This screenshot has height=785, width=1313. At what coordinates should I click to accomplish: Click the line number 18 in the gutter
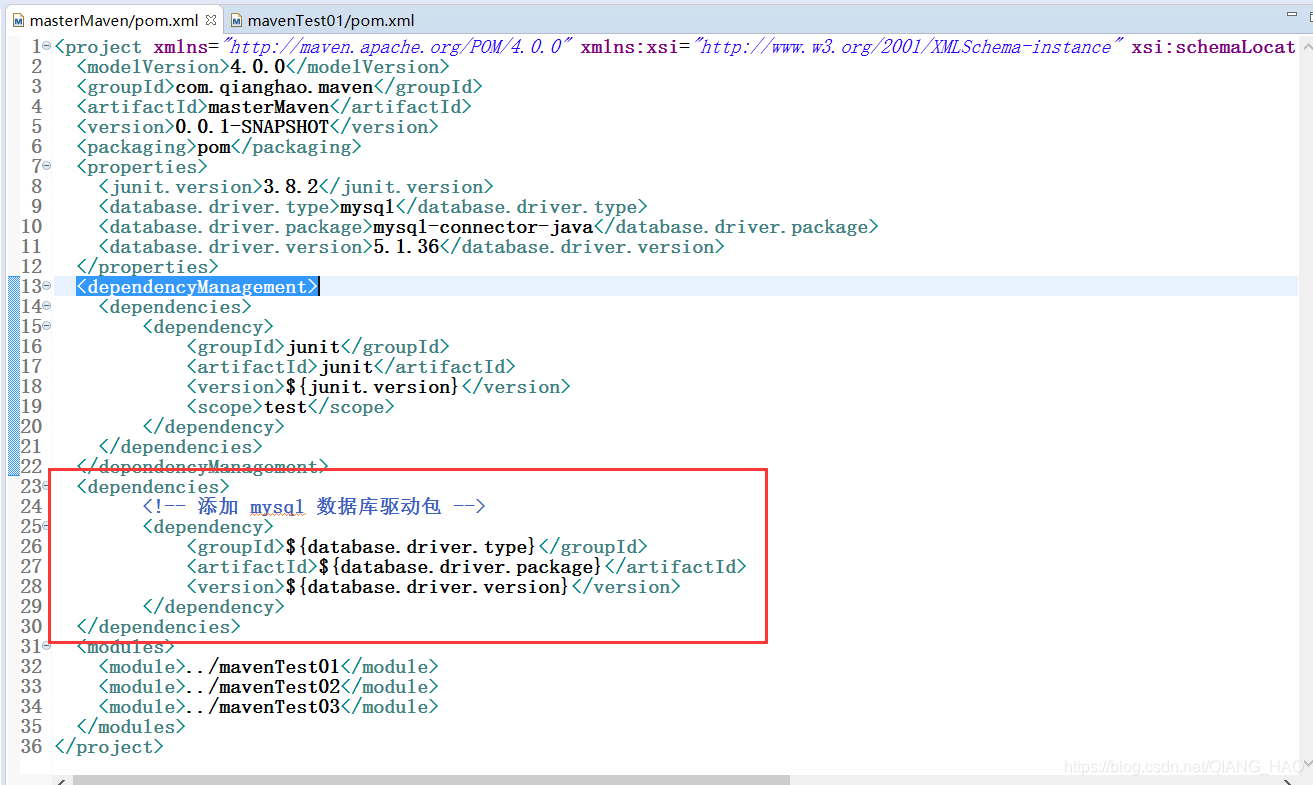click(31, 387)
